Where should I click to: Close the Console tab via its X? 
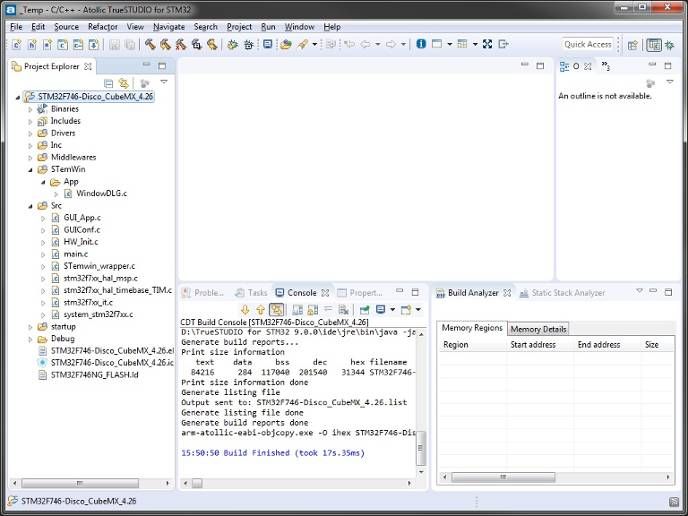[x=325, y=293]
